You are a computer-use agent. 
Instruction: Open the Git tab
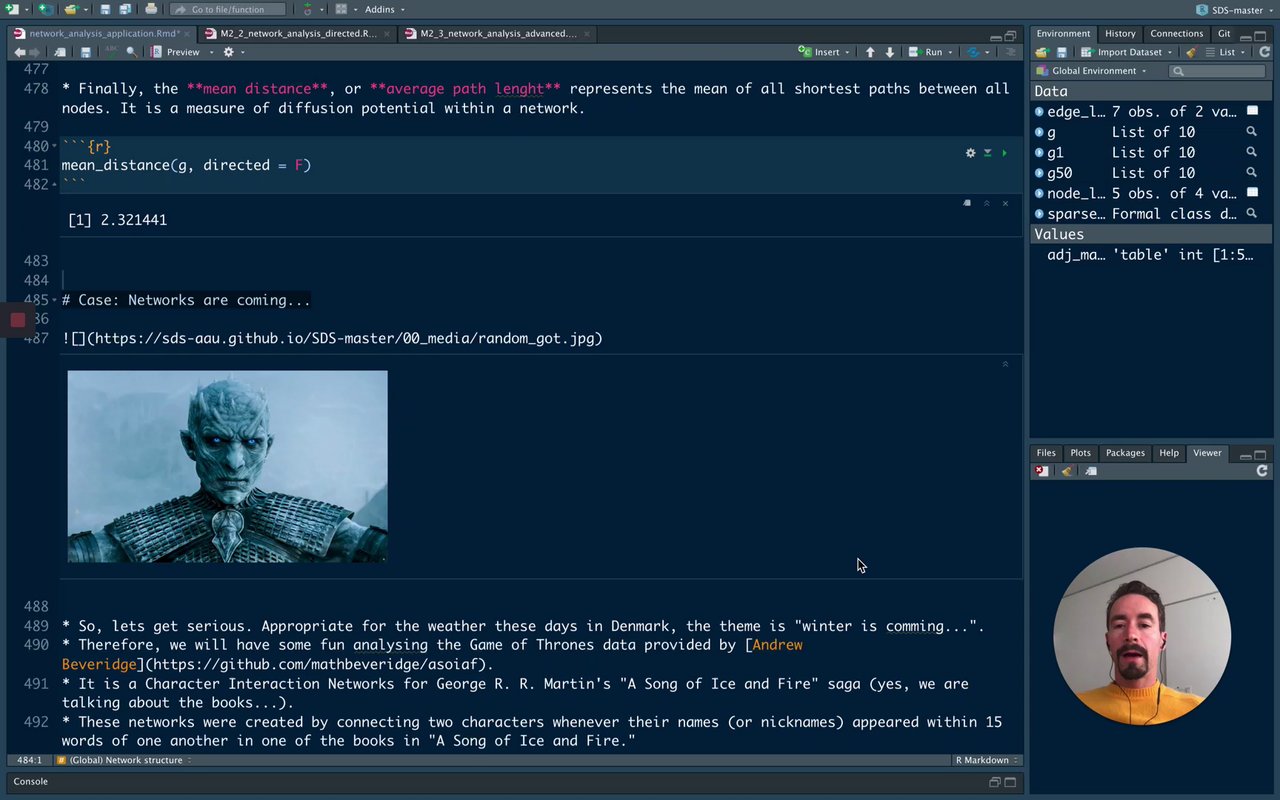click(1224, 33)
